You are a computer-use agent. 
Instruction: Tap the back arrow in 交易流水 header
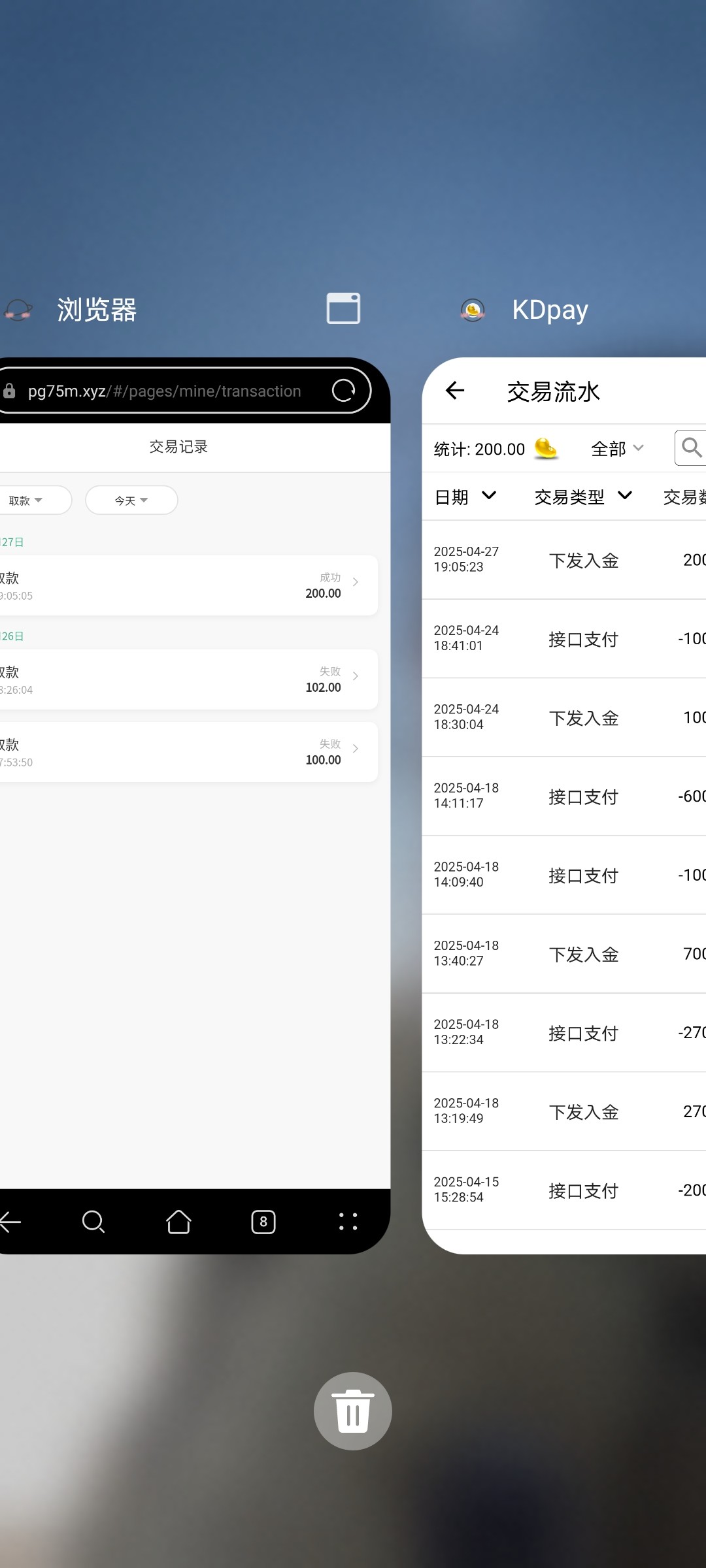(x=455, y=391)
